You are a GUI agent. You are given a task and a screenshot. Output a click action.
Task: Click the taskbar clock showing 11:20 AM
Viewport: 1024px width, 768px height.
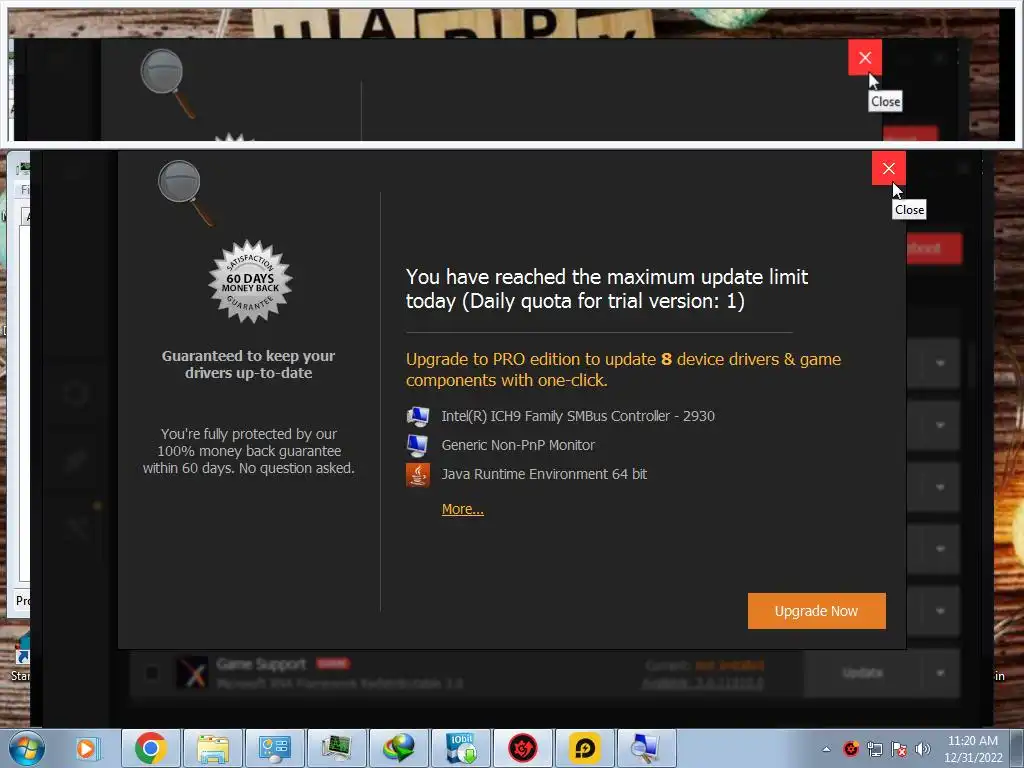click(x=972, y=748)
